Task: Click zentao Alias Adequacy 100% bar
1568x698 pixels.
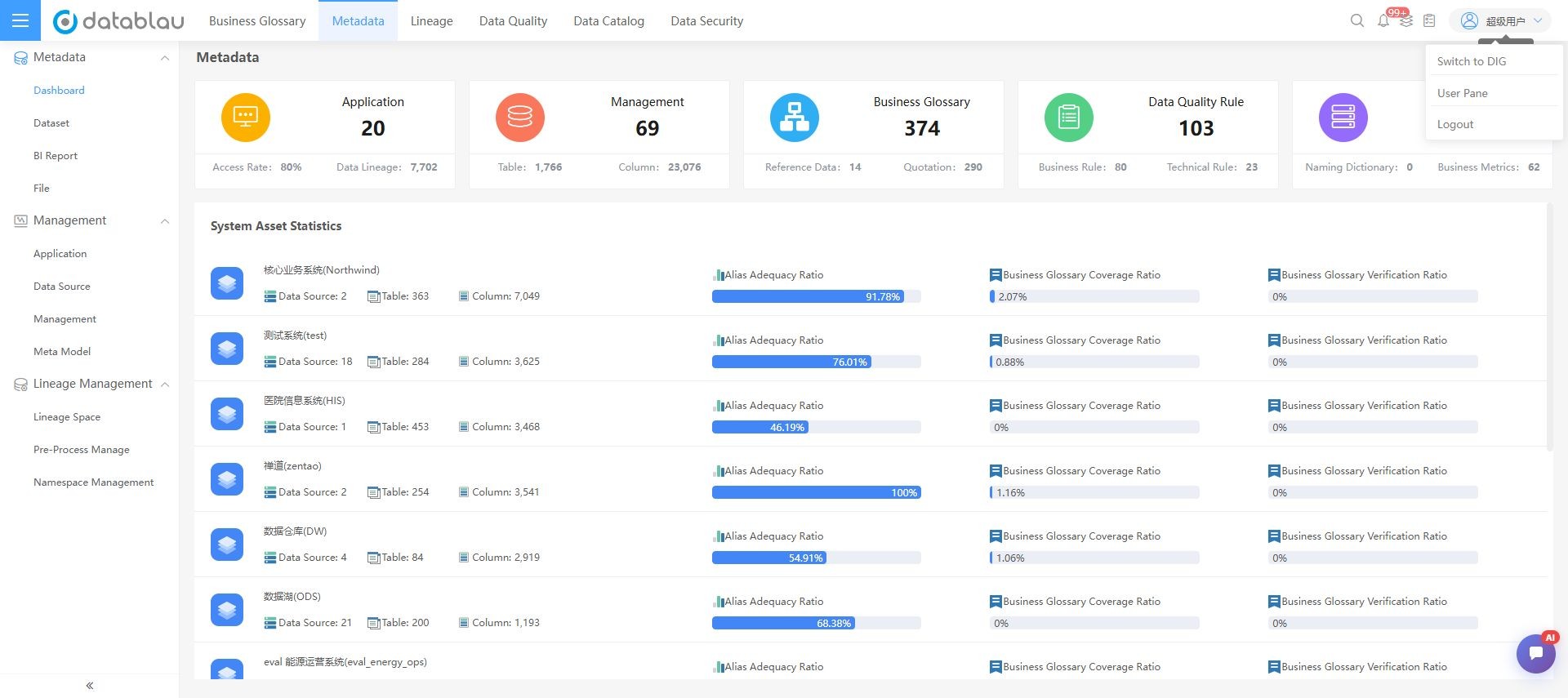Action: coord(817,492)
